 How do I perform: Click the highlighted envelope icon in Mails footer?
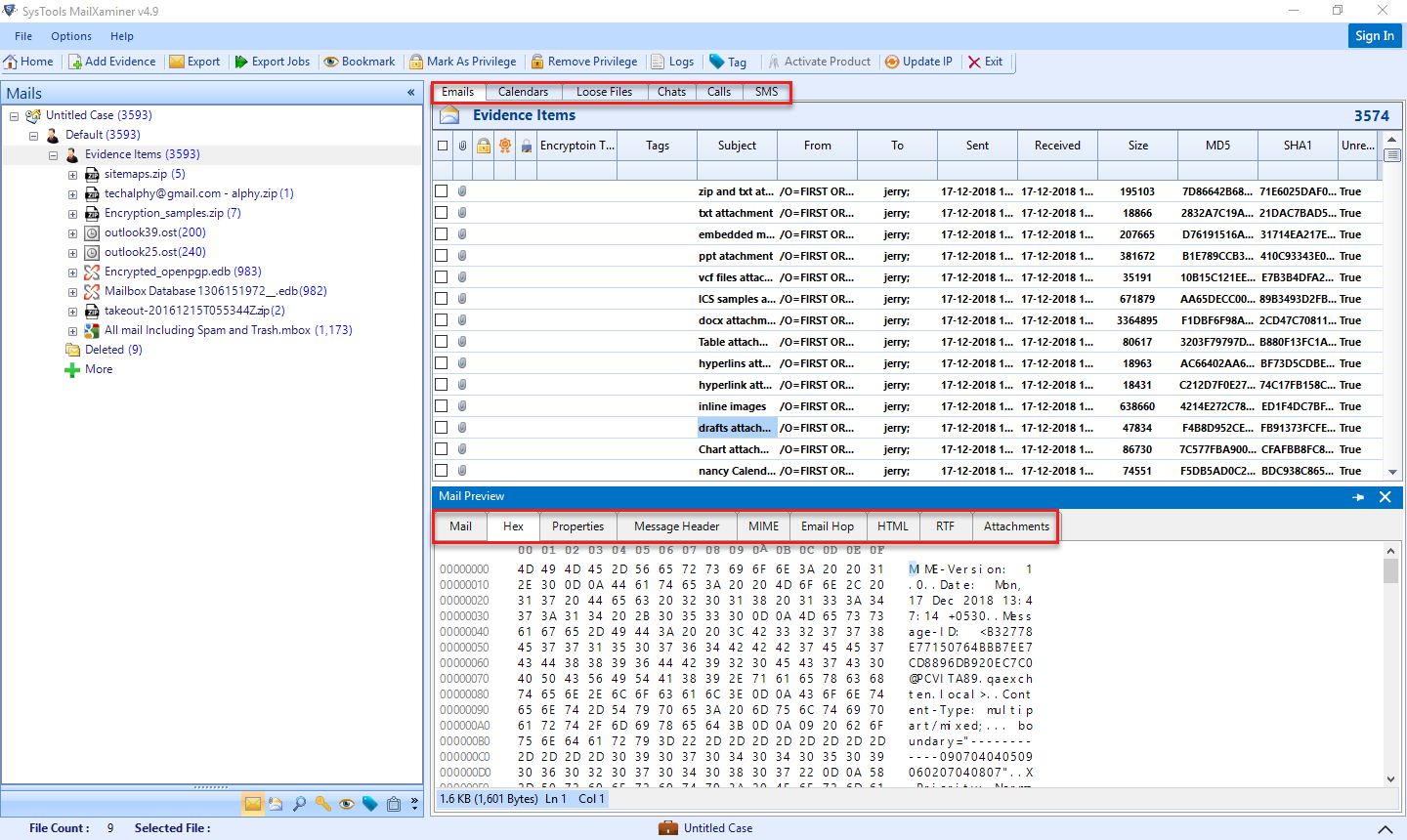tap(251, 804)
